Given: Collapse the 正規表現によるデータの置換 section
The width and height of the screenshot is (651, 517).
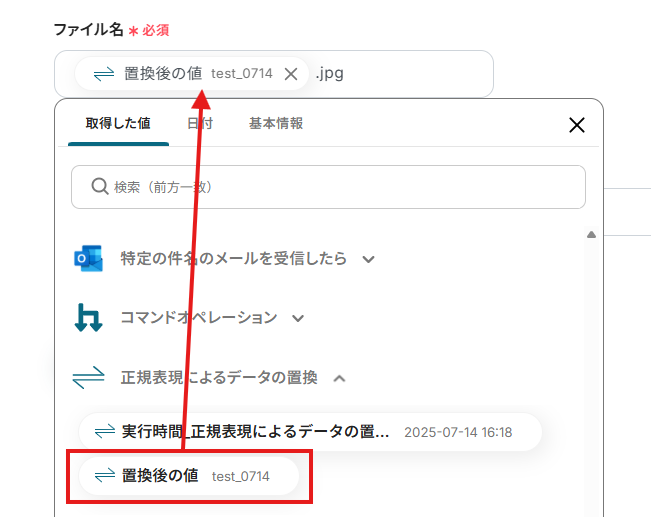Looking at the screenshot, I should (340, 378).
